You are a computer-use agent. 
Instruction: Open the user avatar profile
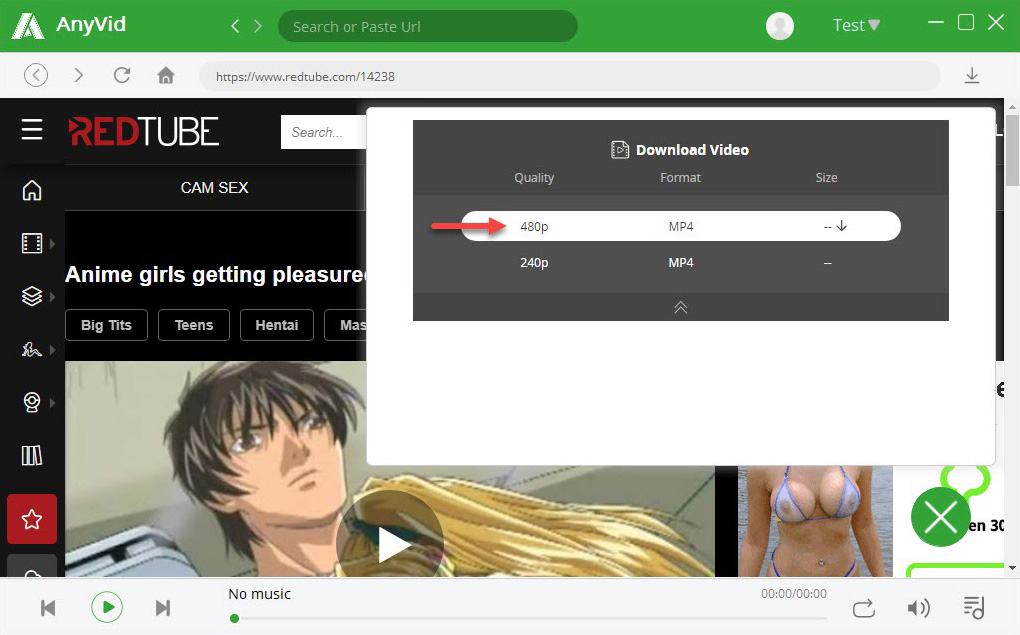pos(779,26)
